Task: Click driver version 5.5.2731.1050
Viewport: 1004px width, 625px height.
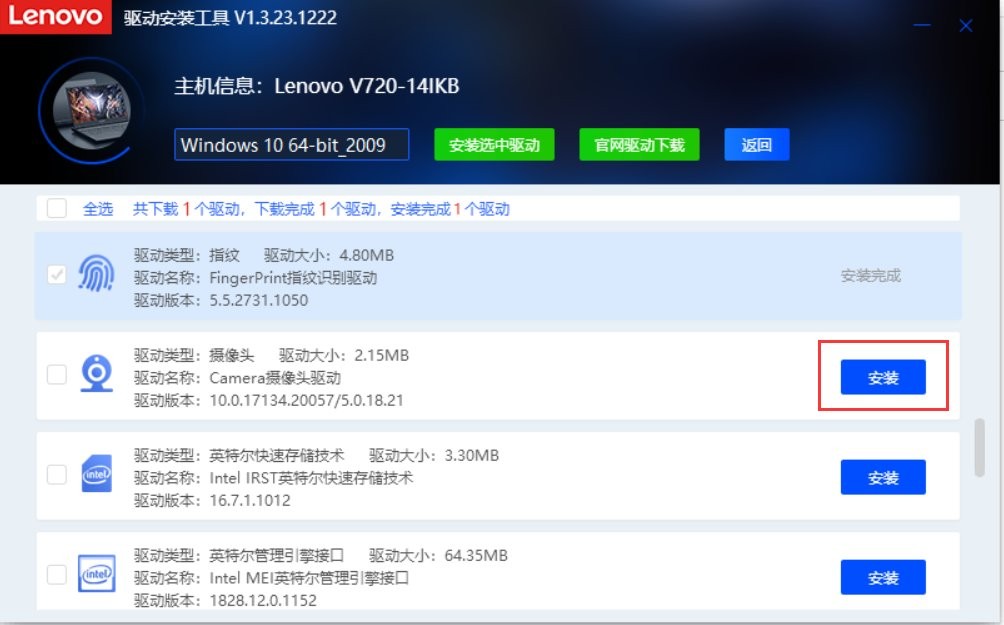Action: click(259, 300)
